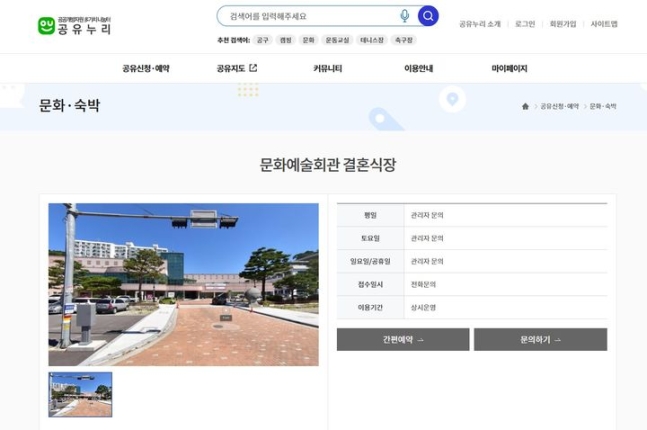The image size is (647, 430).
Task: Click the 문화예술회관 결혼식장 title
Action: [328, 165]
